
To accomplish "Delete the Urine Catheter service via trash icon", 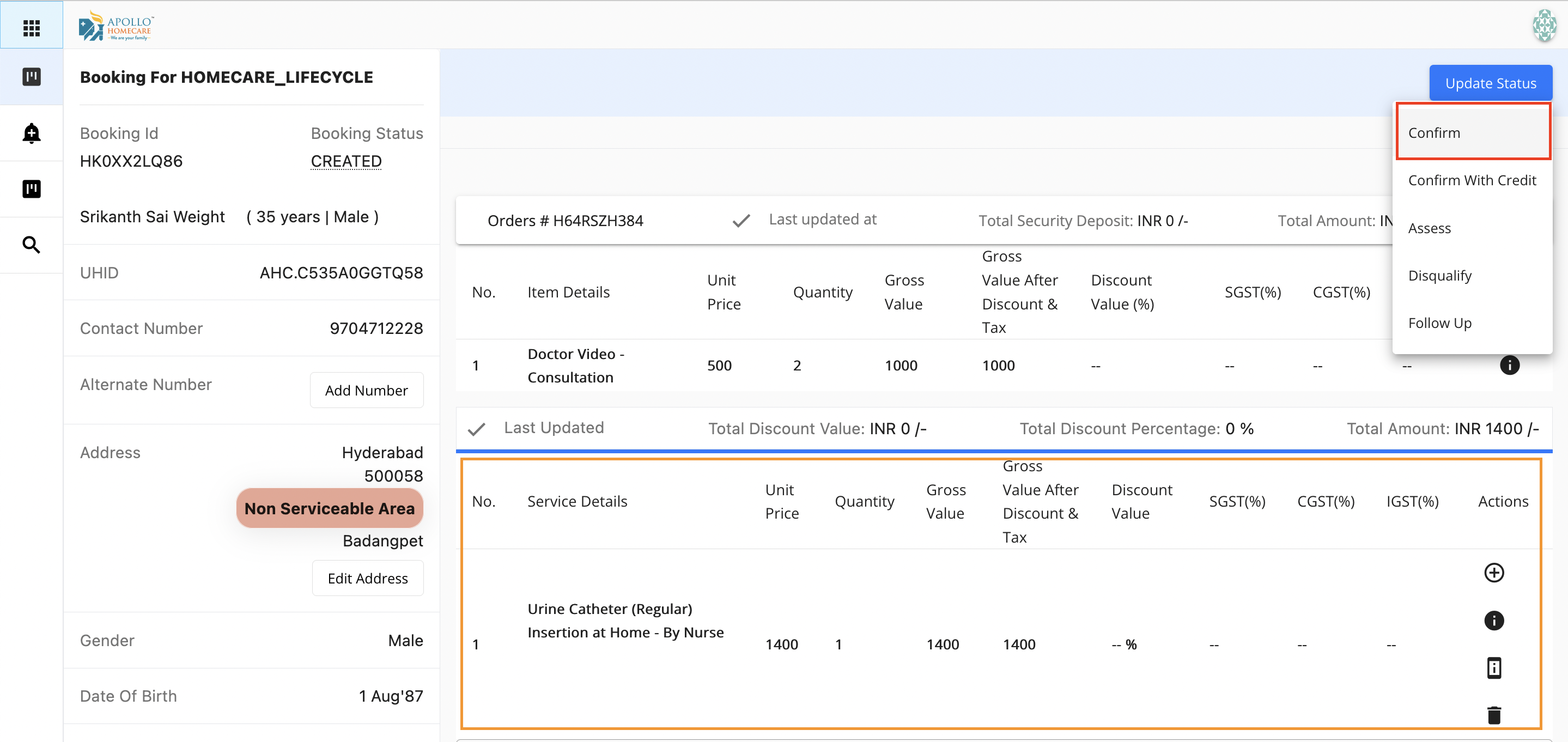I will click(1493, 715).
